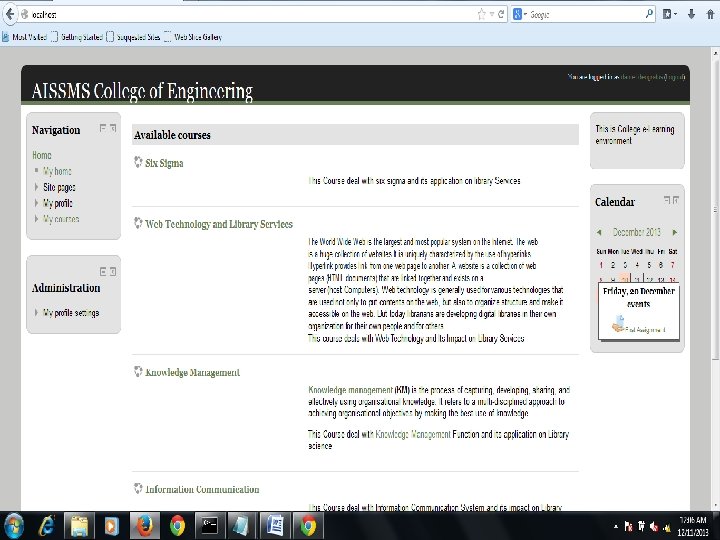The image size is (720, 540).
Task: Reload the page with the refresh icon
Action: tap(501, 15)
